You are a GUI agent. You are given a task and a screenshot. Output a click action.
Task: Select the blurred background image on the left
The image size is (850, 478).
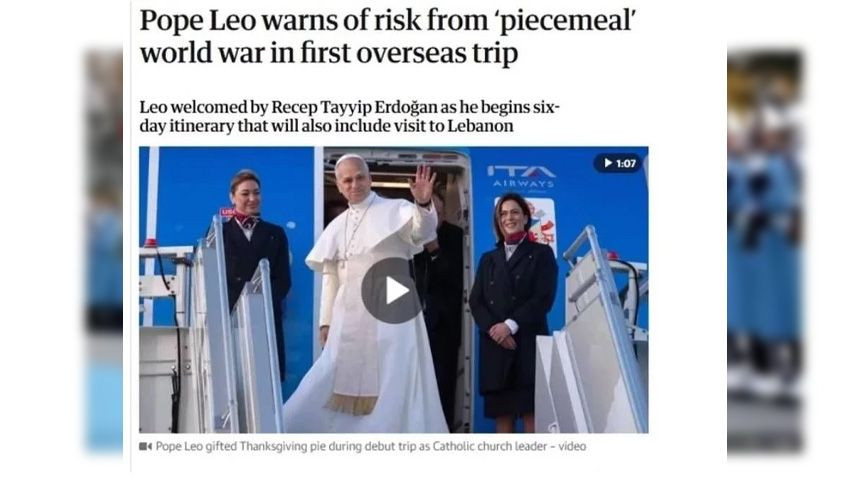point(104,249)
